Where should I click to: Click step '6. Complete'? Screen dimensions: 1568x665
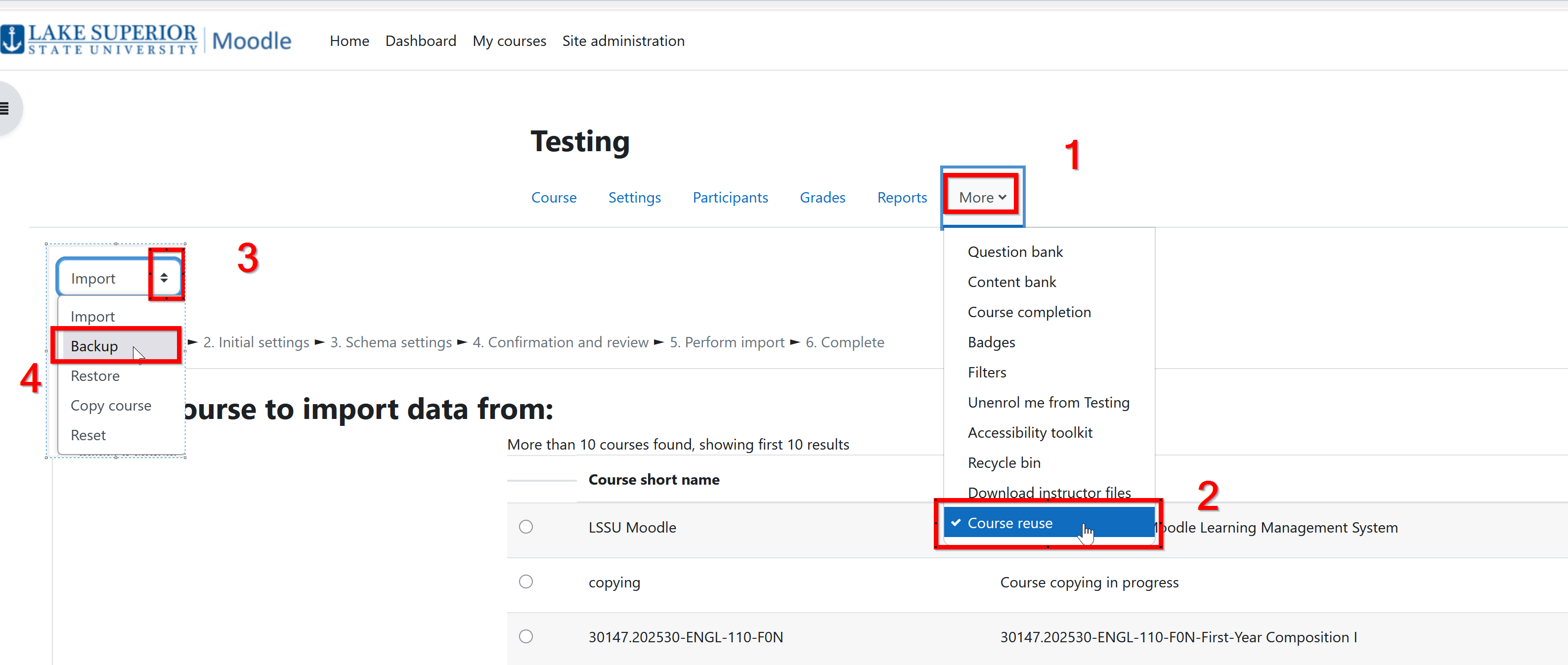coord(844,342)
